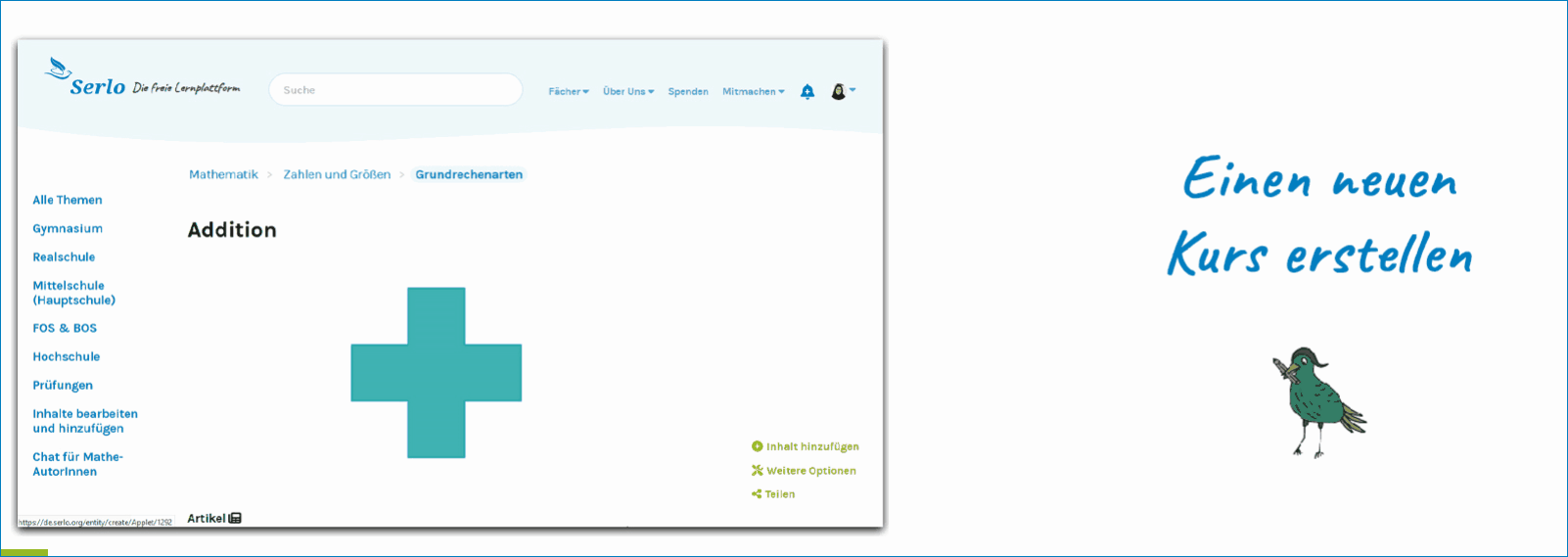Go to Alle Themen in sidebar
The image size is (1568, 557).
(x=68, y=200)
